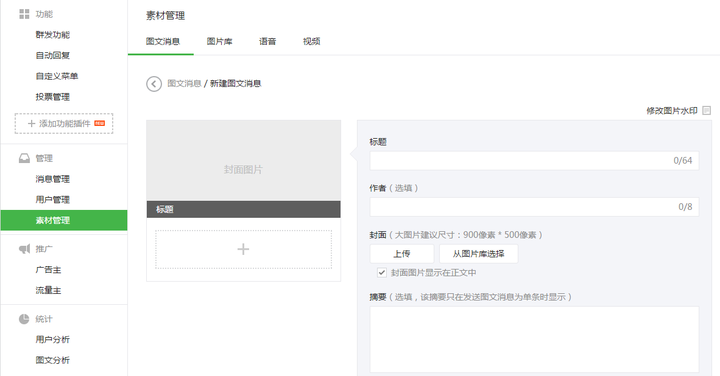Toggle the 修改图片水印 checkbox

707,111
